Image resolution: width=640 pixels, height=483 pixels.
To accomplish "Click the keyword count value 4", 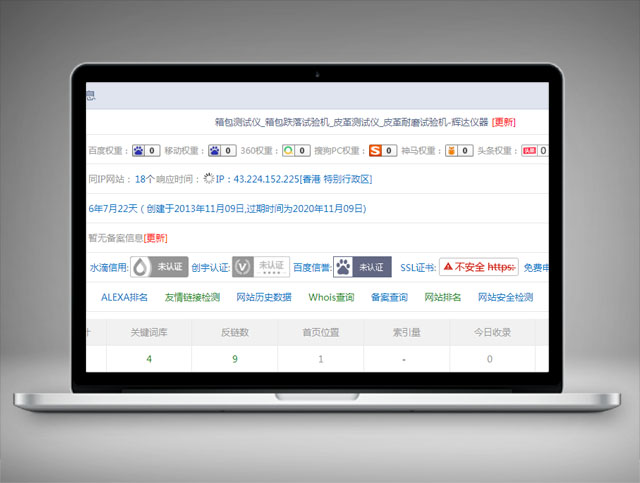I will click(x=149, y=359).
